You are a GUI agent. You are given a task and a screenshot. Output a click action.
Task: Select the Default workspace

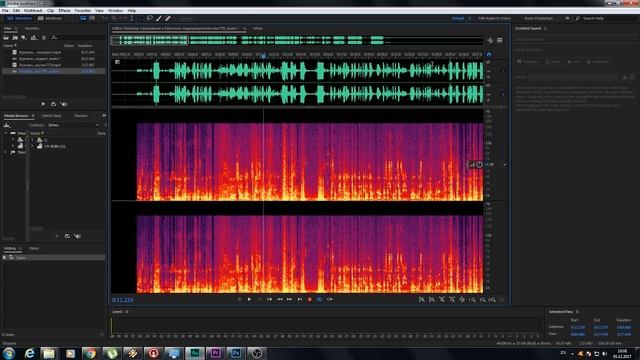pos(458,18)
